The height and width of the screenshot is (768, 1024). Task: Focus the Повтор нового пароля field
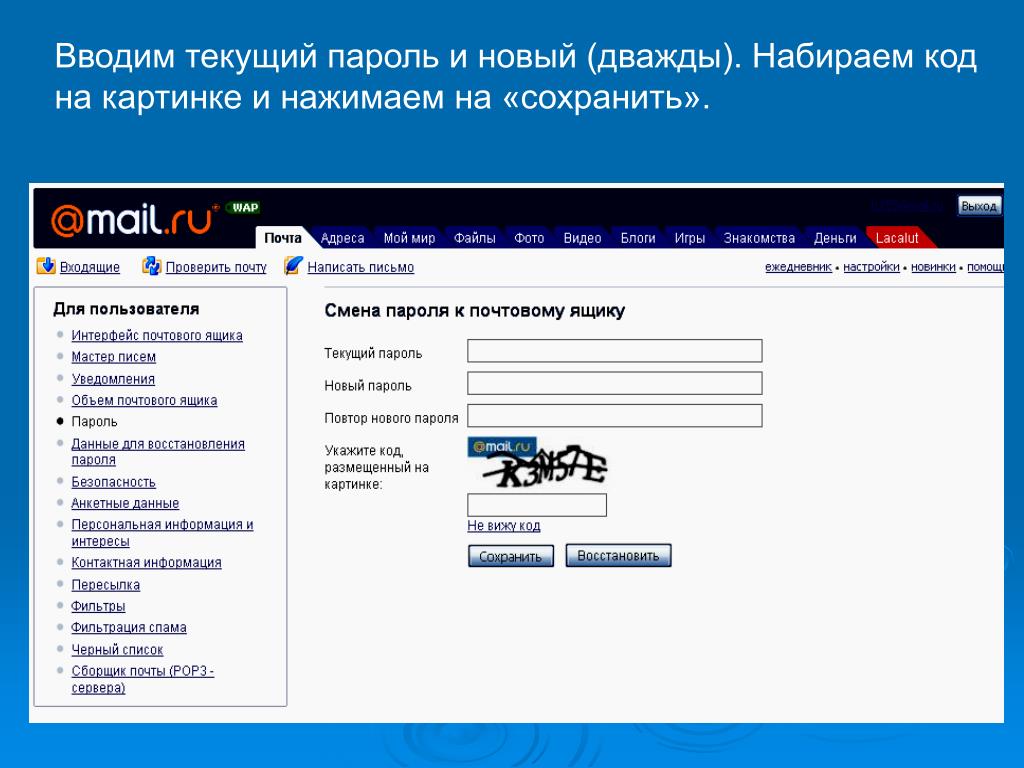pos(615,416)
